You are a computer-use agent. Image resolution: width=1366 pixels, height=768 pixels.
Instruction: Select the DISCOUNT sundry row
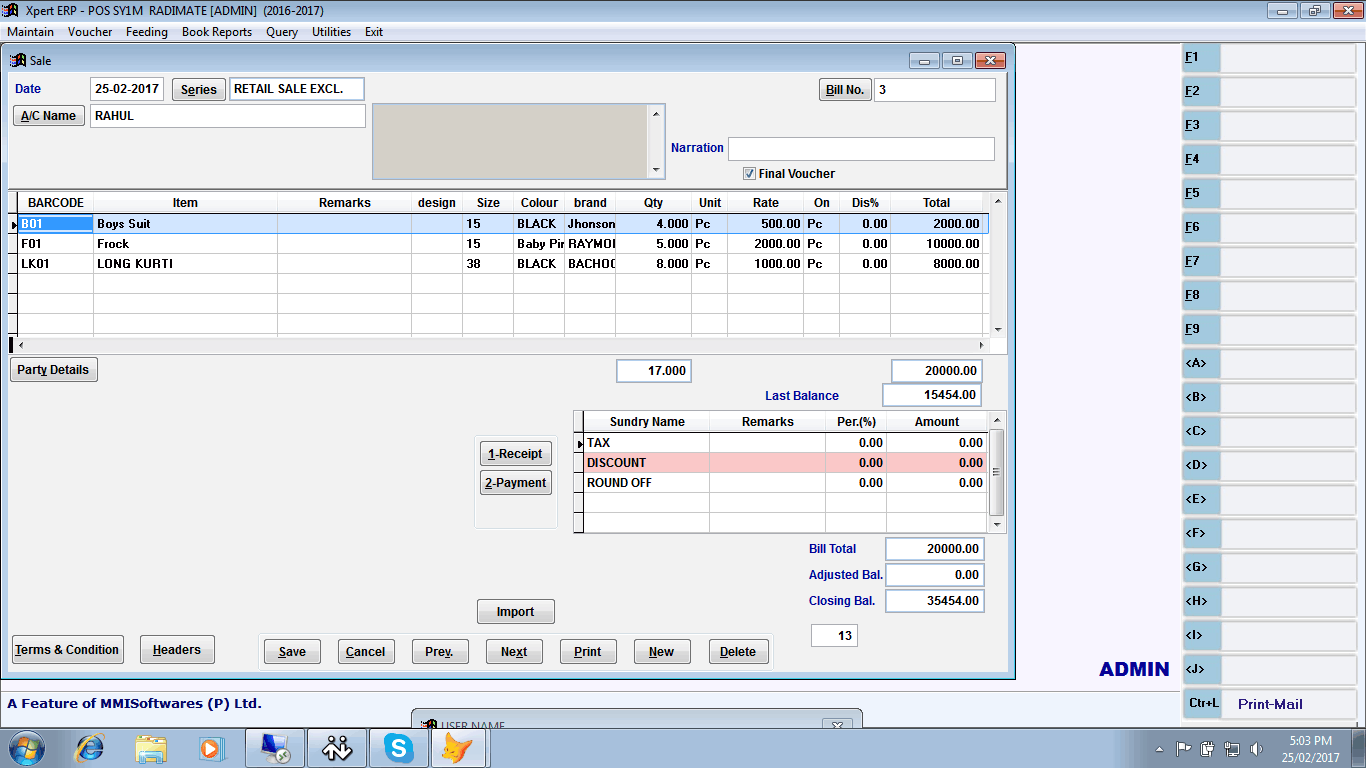(x=646, y=463)
